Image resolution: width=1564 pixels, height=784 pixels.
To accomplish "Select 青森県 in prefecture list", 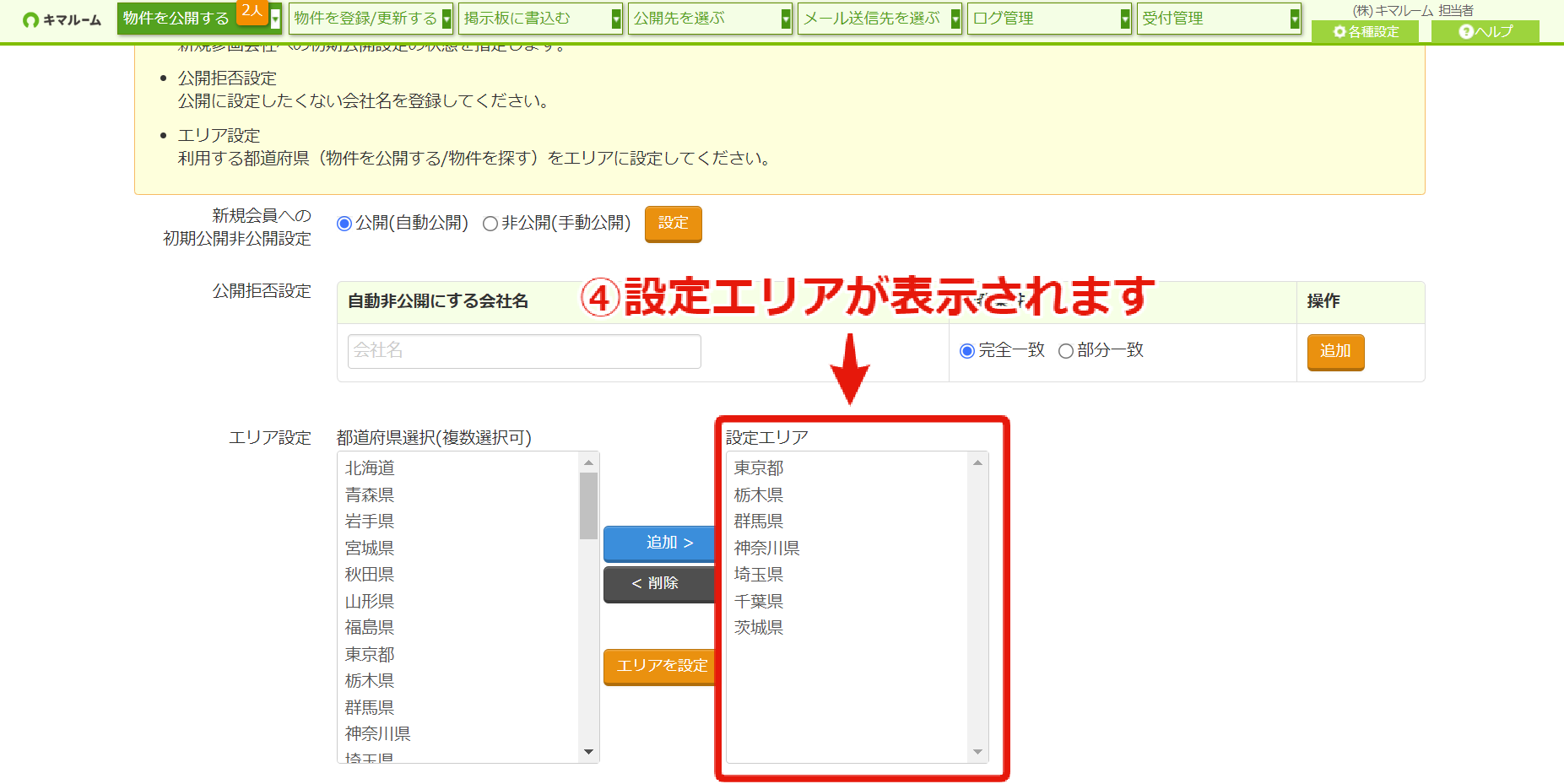I will [457, 495].
